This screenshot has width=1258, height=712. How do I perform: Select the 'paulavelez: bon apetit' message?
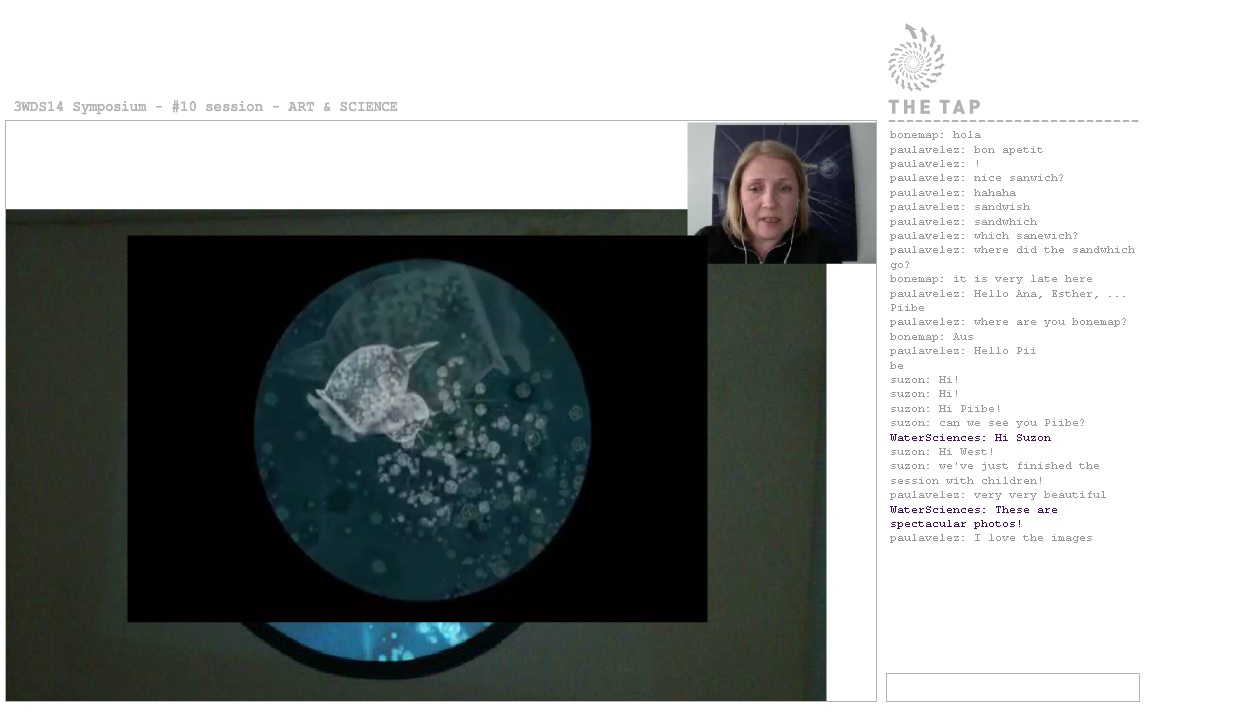click(966, 150)
